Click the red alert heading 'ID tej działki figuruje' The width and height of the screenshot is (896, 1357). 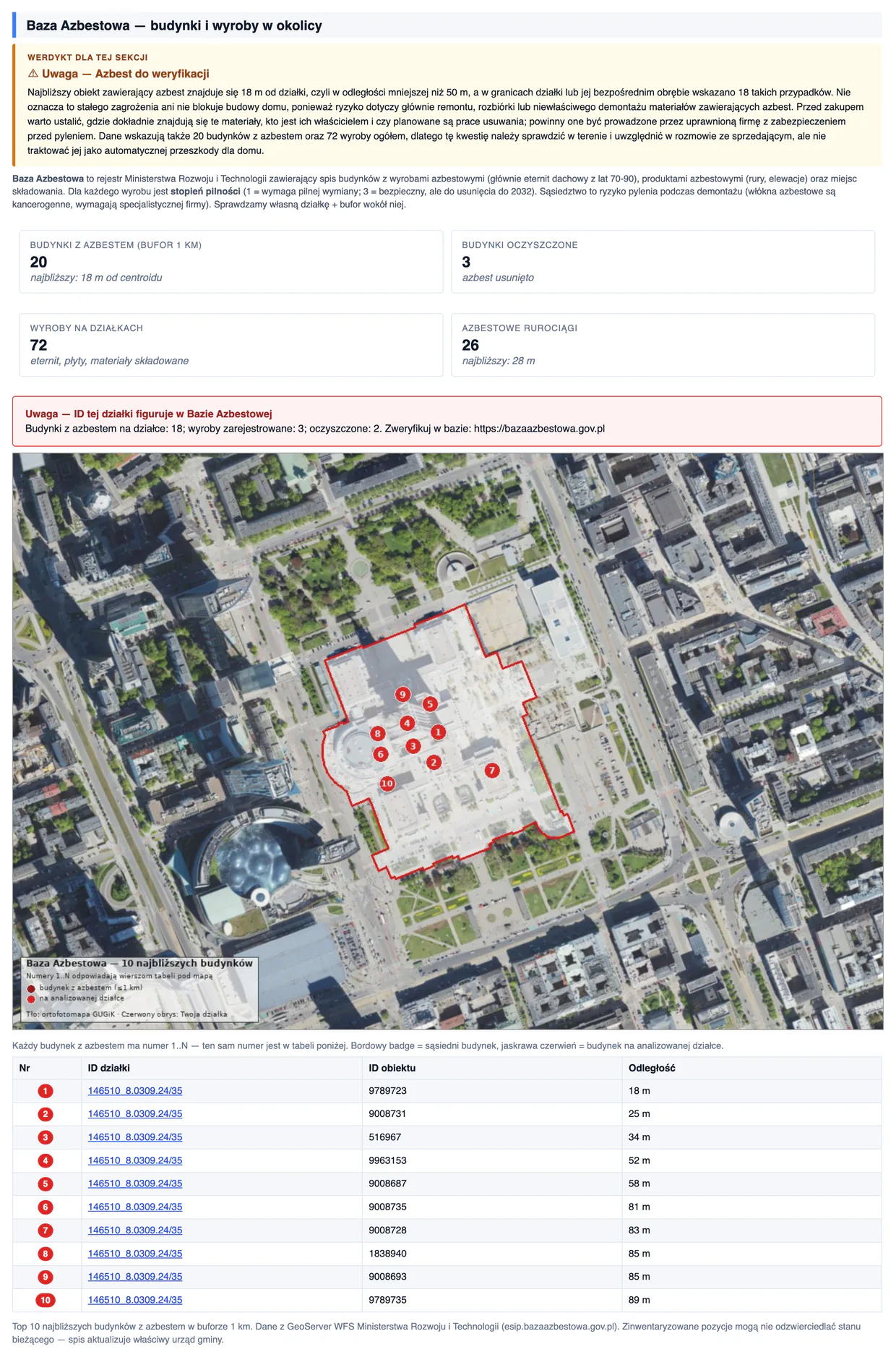click(x=149, y=414)
